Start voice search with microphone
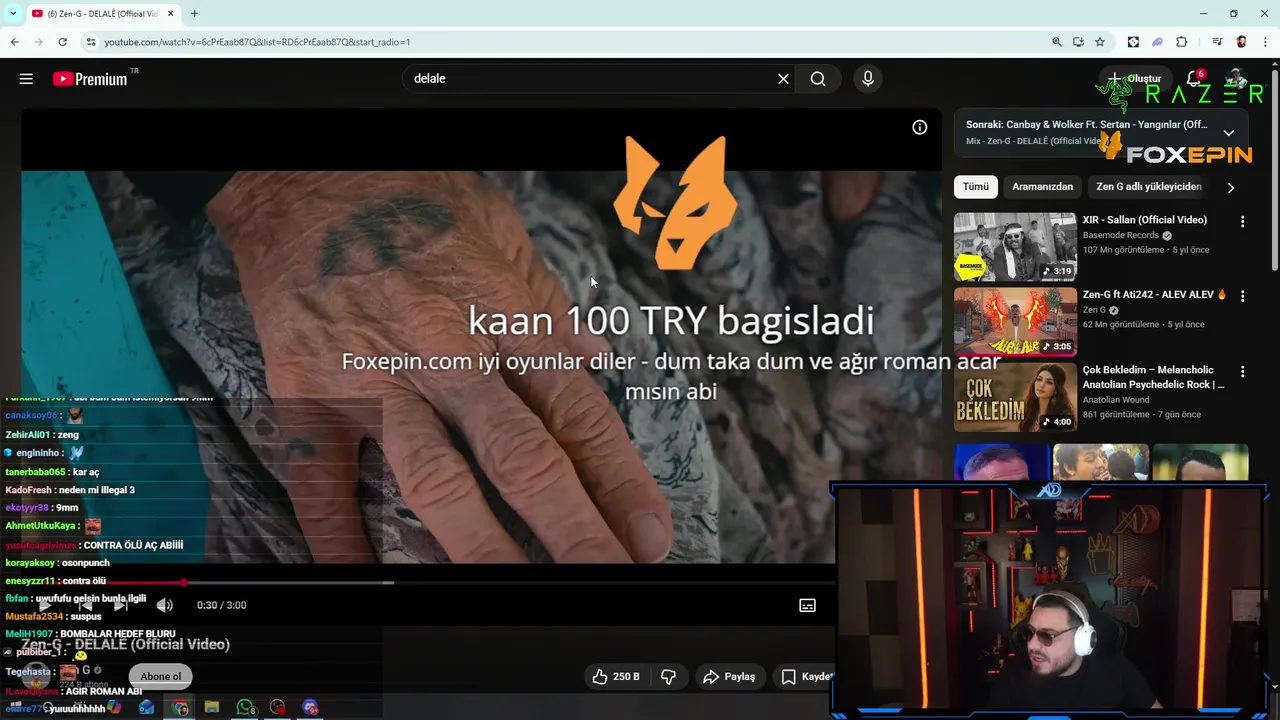1280x720 pixels. click(x=868, y=79)
